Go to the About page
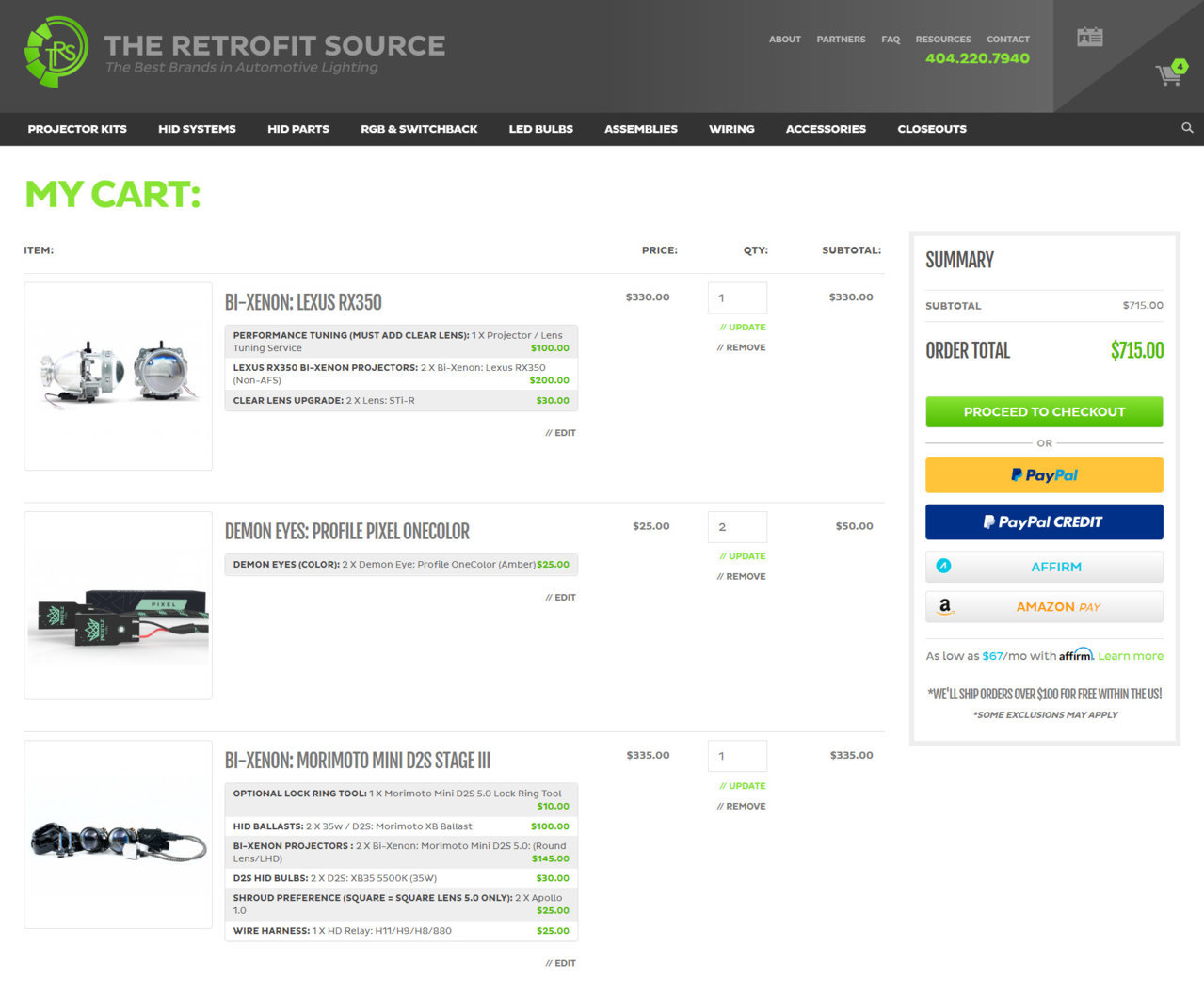 (x=785, y=40)
